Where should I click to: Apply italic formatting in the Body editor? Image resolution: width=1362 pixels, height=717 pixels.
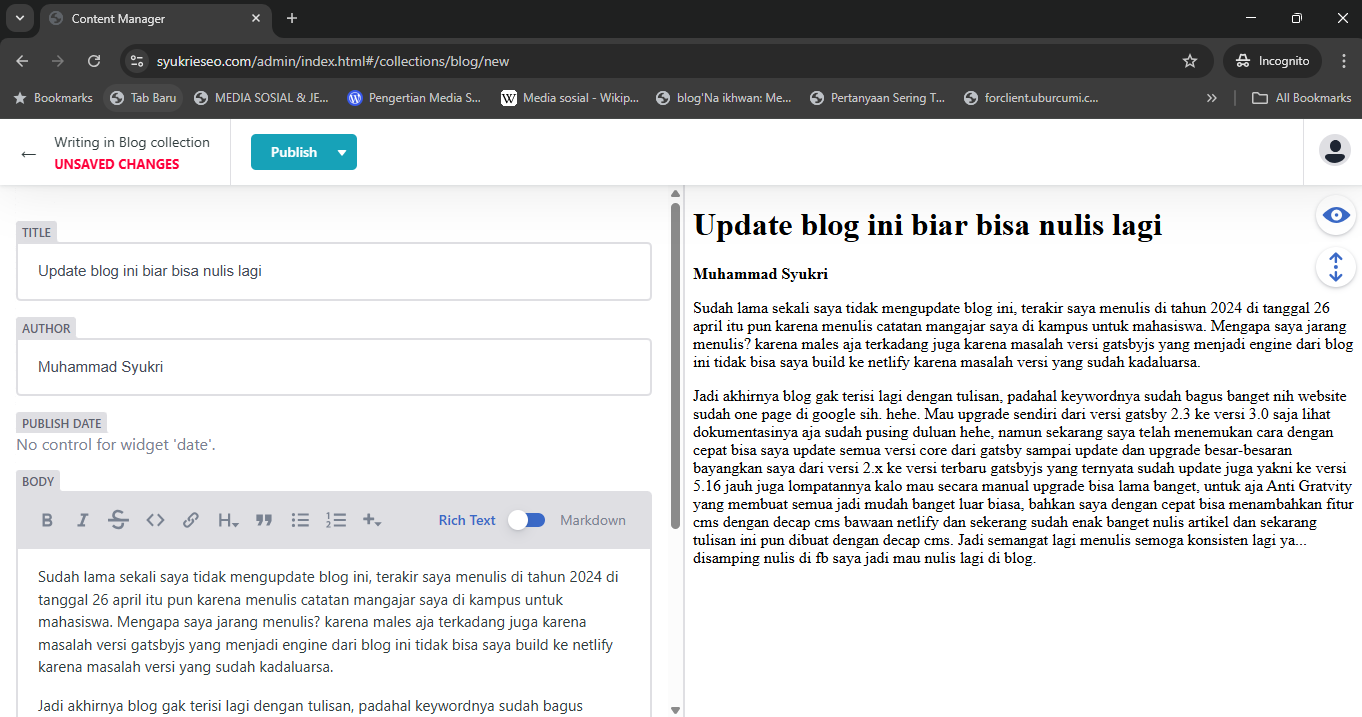tap(83, 520)
